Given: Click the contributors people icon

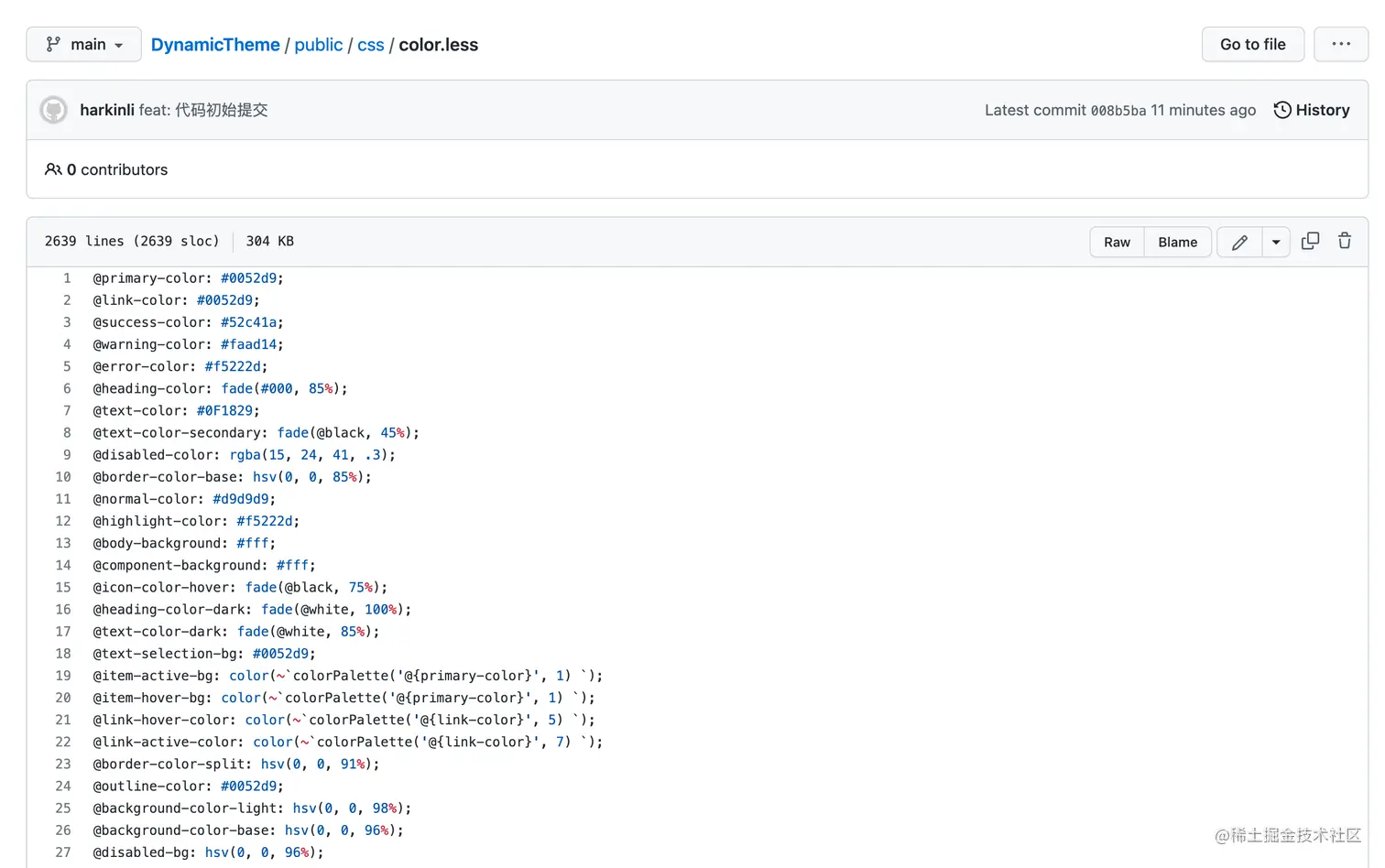Looking at the screenshot, I should (53, 169).
